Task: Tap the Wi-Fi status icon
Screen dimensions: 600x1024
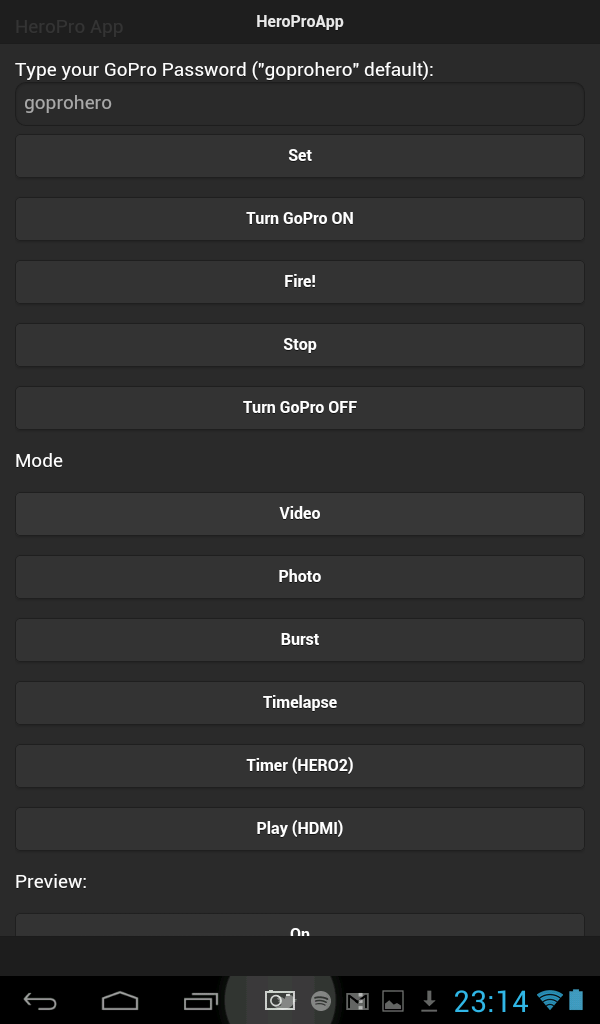Action: (549, 1000)
